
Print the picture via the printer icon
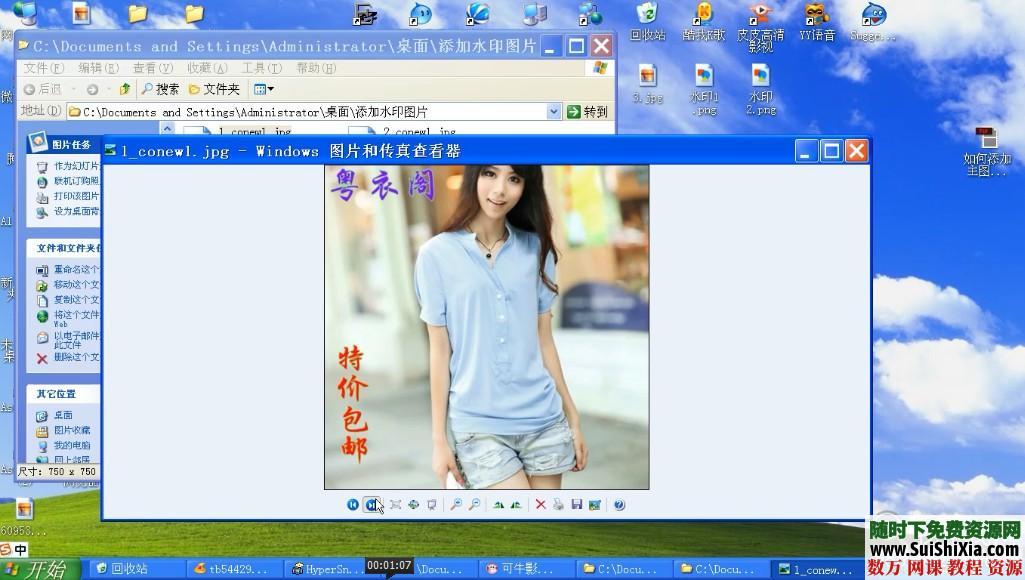point(556,505)
